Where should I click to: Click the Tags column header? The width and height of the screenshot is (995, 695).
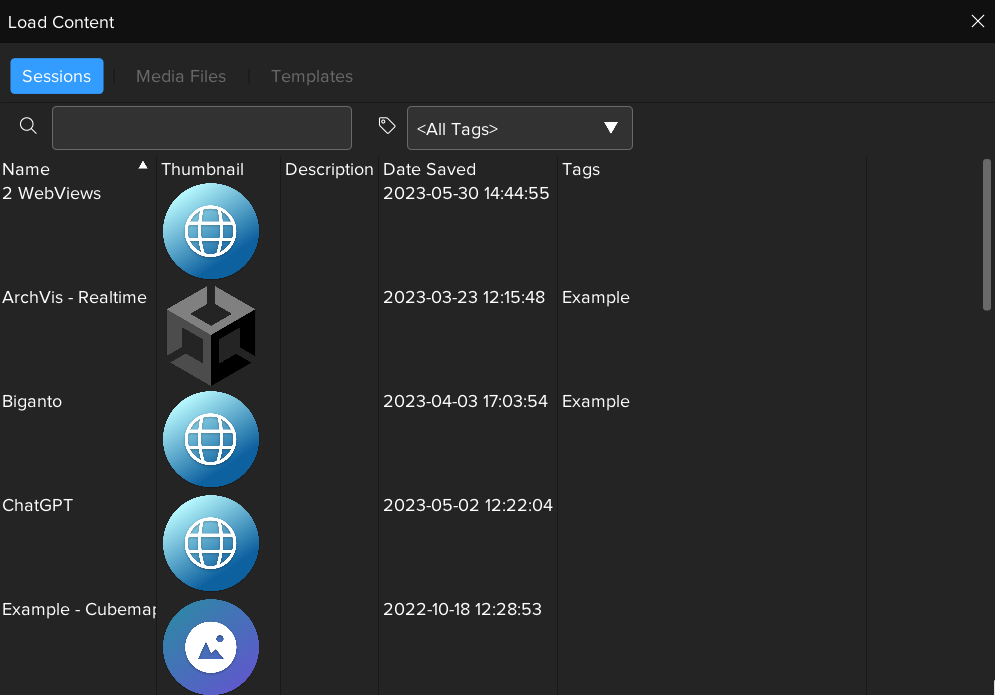click(x=581, y=169)
